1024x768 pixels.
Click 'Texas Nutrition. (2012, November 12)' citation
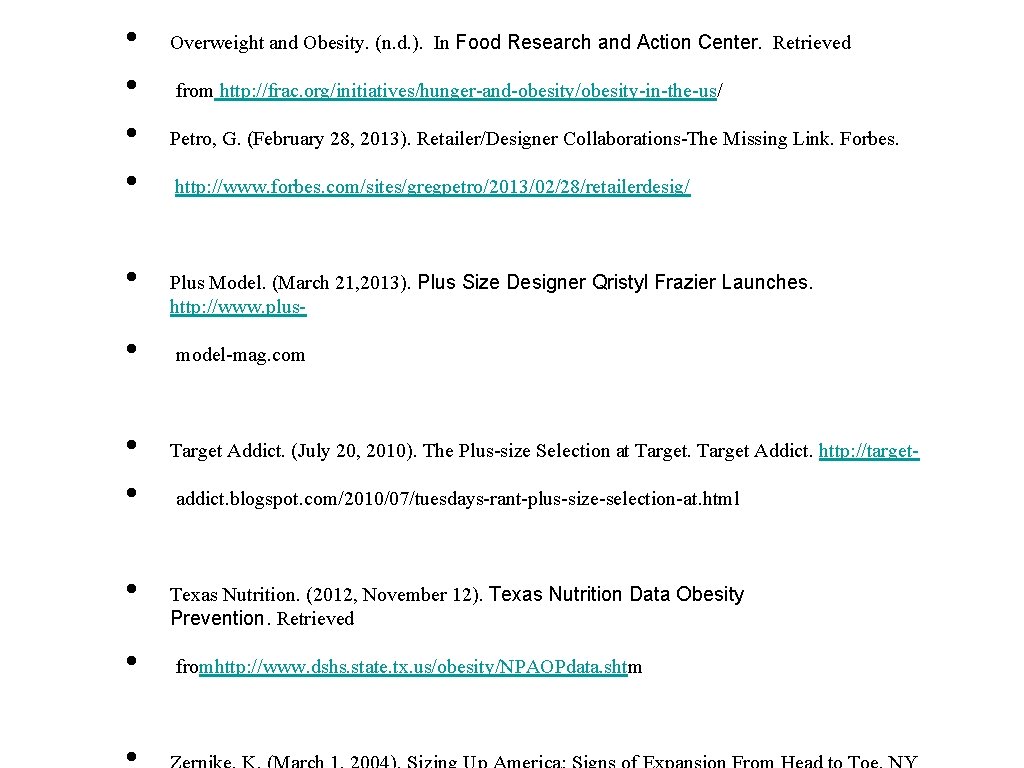pos(327,595)
